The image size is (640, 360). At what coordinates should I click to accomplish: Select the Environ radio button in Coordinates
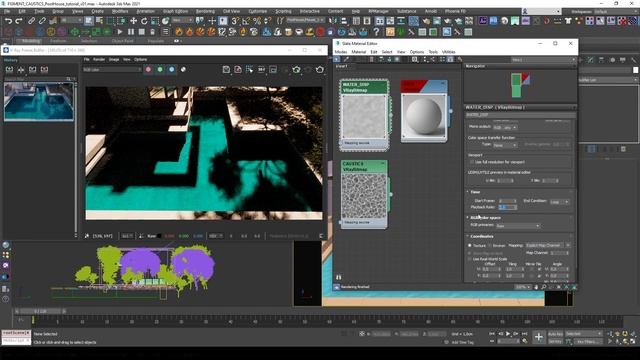click(x=490, y=245)
